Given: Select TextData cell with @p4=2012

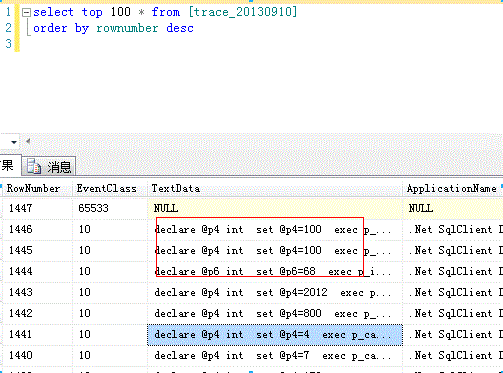Looking at the screenshot, I should (x=275, y=293).
